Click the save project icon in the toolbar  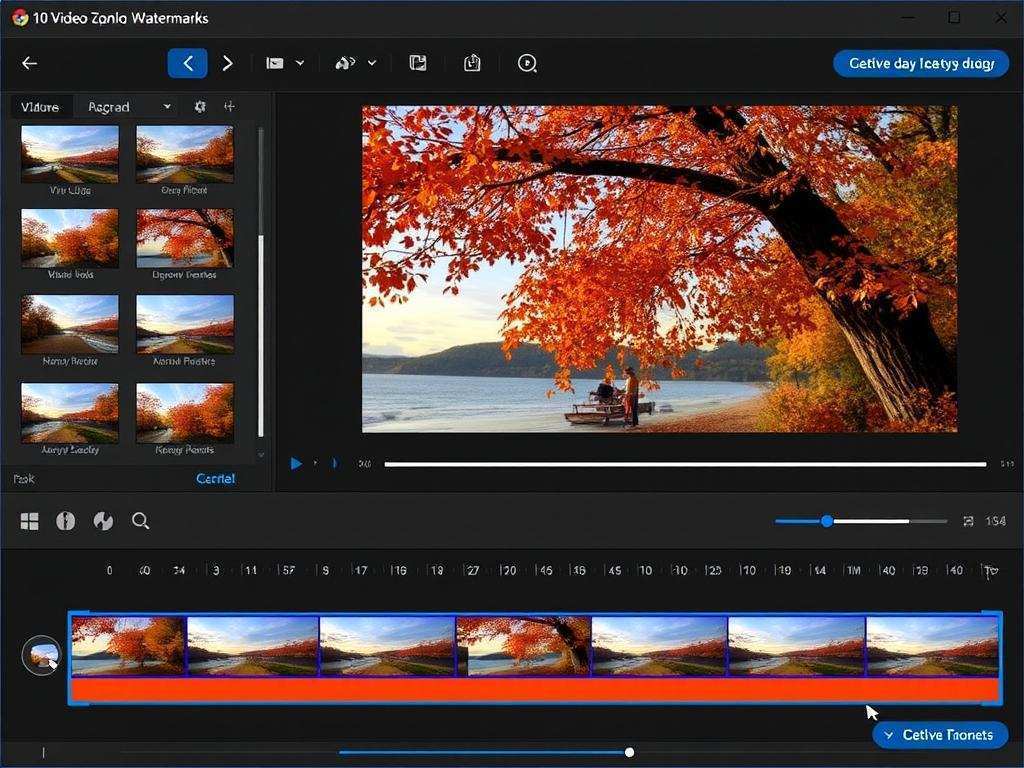pos(418,63)
